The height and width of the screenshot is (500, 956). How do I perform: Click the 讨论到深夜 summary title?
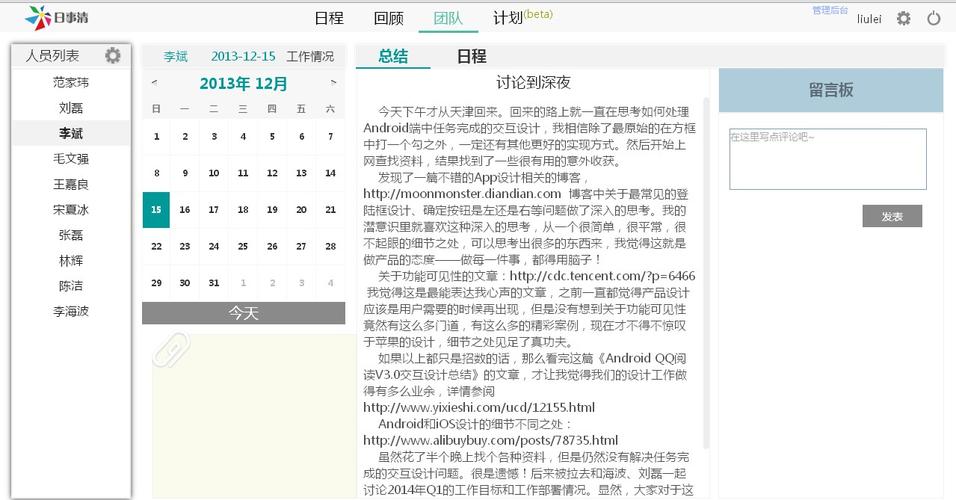pyautogui.click(x=533, y=82)
